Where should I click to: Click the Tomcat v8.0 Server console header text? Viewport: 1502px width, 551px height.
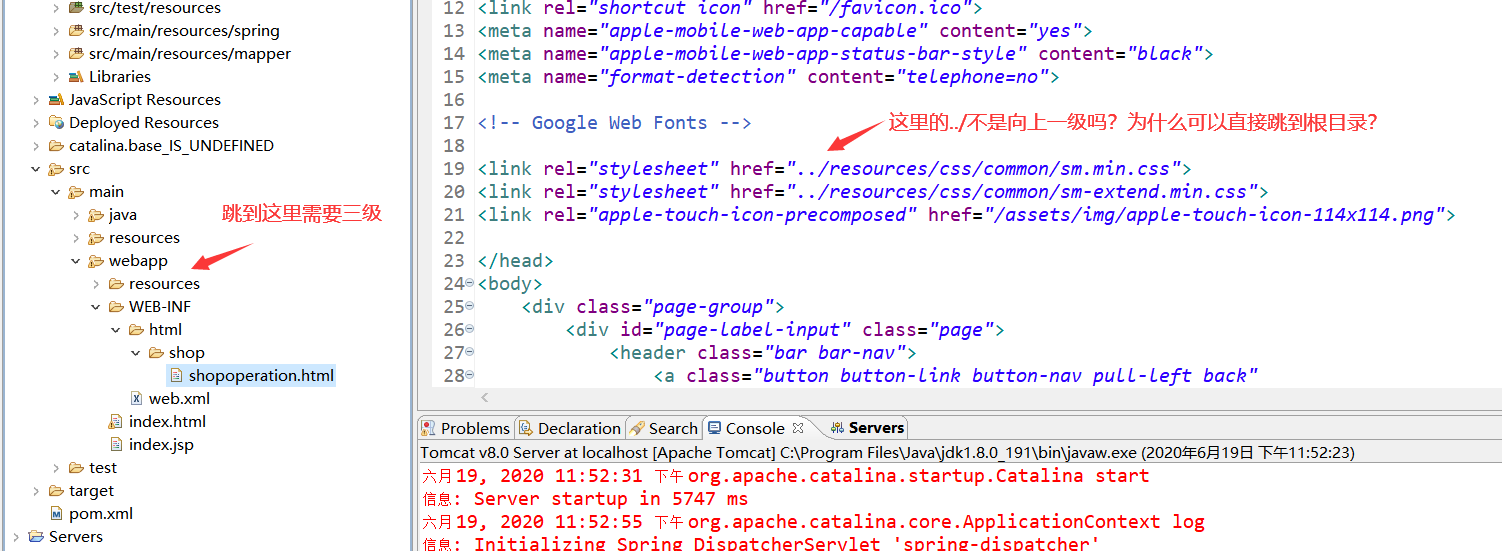[887, 453]
